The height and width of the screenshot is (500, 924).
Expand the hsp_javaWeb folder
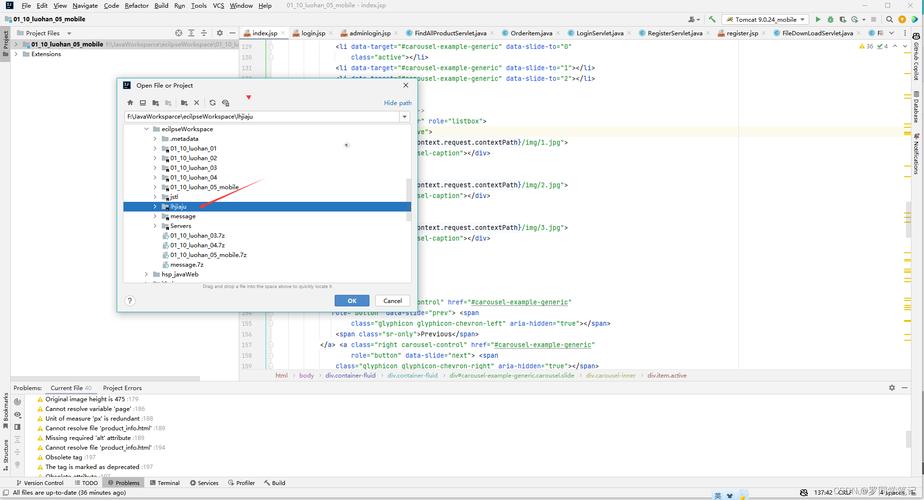147,274
